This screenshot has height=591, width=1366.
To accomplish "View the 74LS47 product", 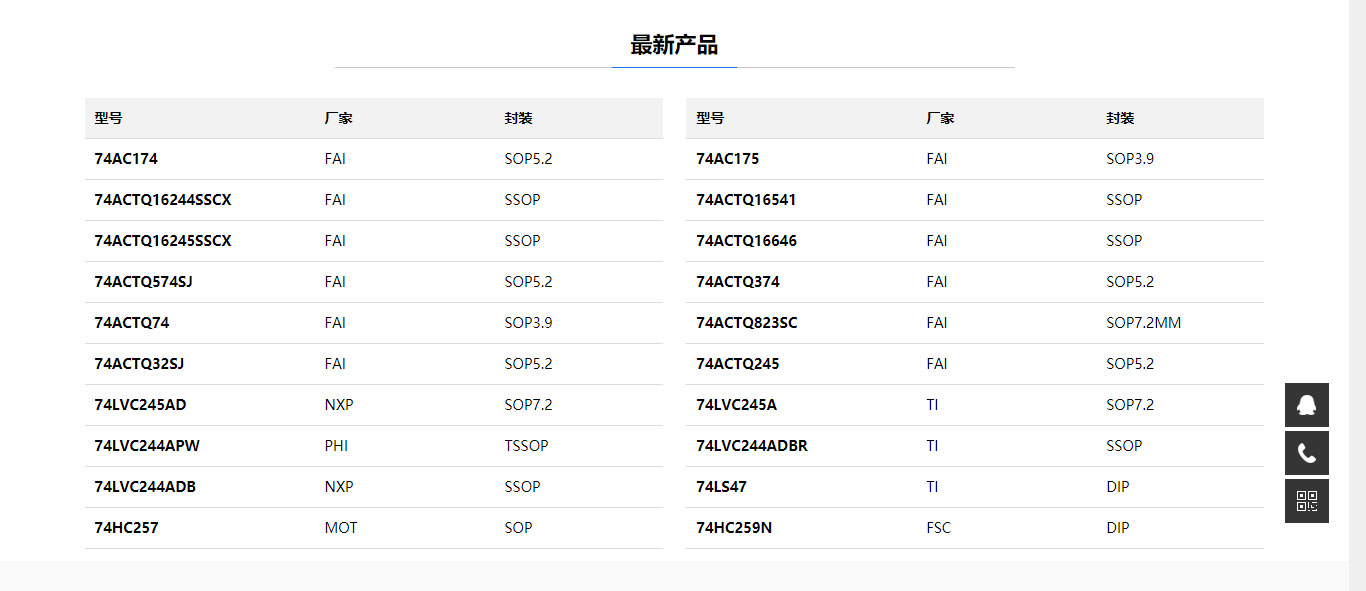I will (721, 487).
